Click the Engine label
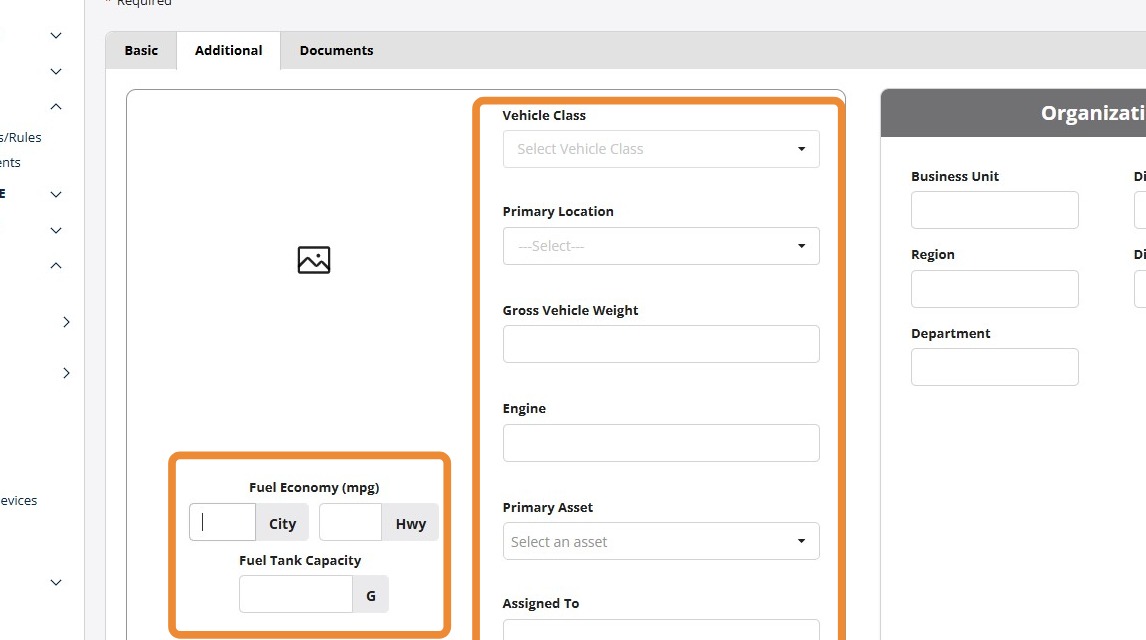Image resolution: width=1146 pixels, height=640 pixels. tap(524, 408)
